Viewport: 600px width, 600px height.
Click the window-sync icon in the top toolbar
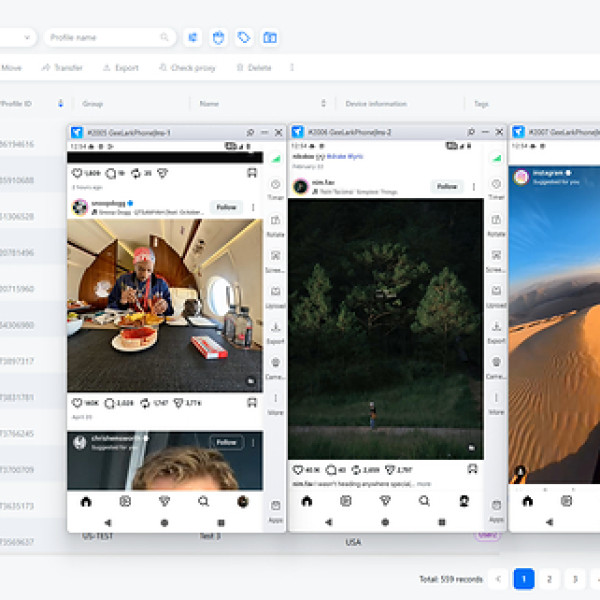point(270,38)
